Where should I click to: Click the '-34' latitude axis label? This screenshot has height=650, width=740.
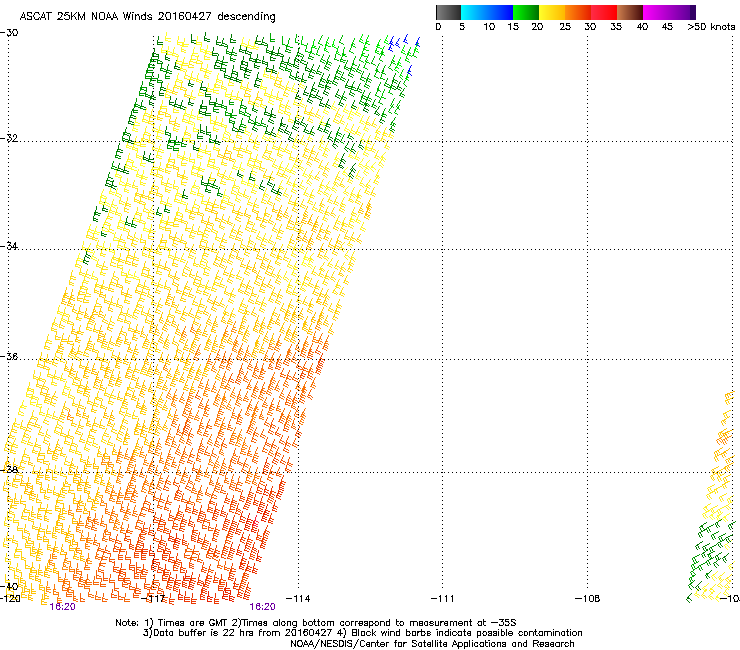point(9,246)
